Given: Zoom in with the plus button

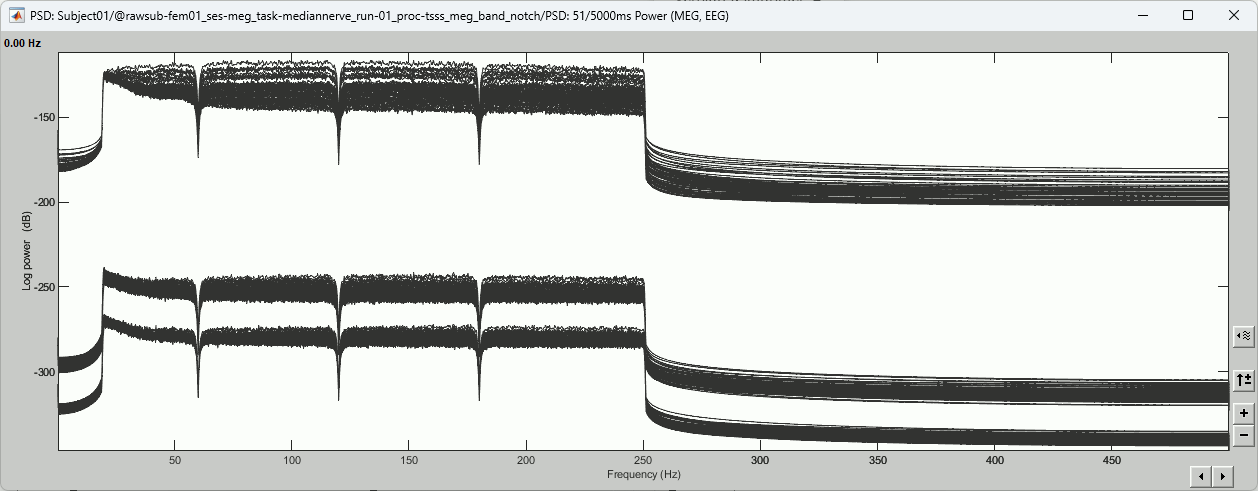Looking at the screenshot, I should tap(1243, 413).
